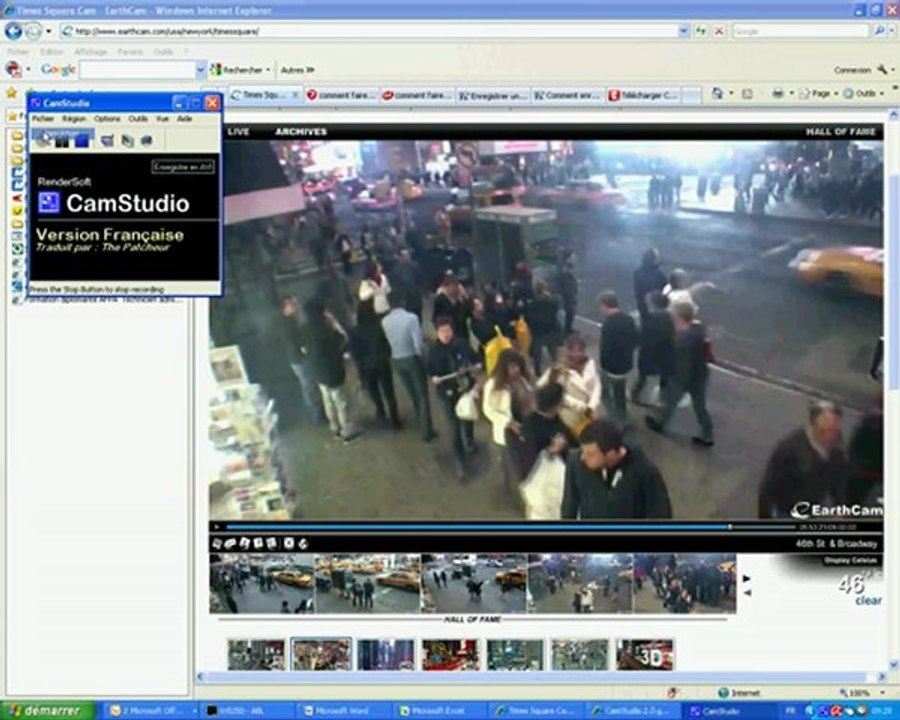The width and height of the screenshot is (900, 720).
Task: Click the green refresh page icon
Action: point(701,31)
